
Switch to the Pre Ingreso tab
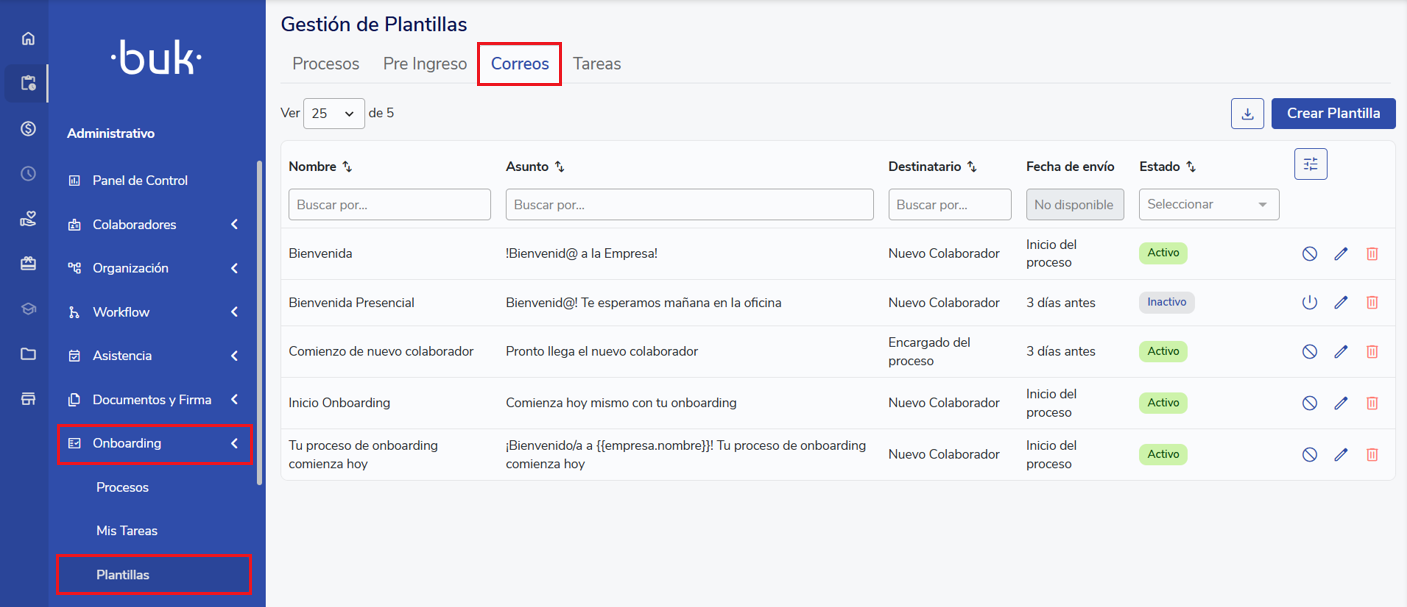[425, 64]
